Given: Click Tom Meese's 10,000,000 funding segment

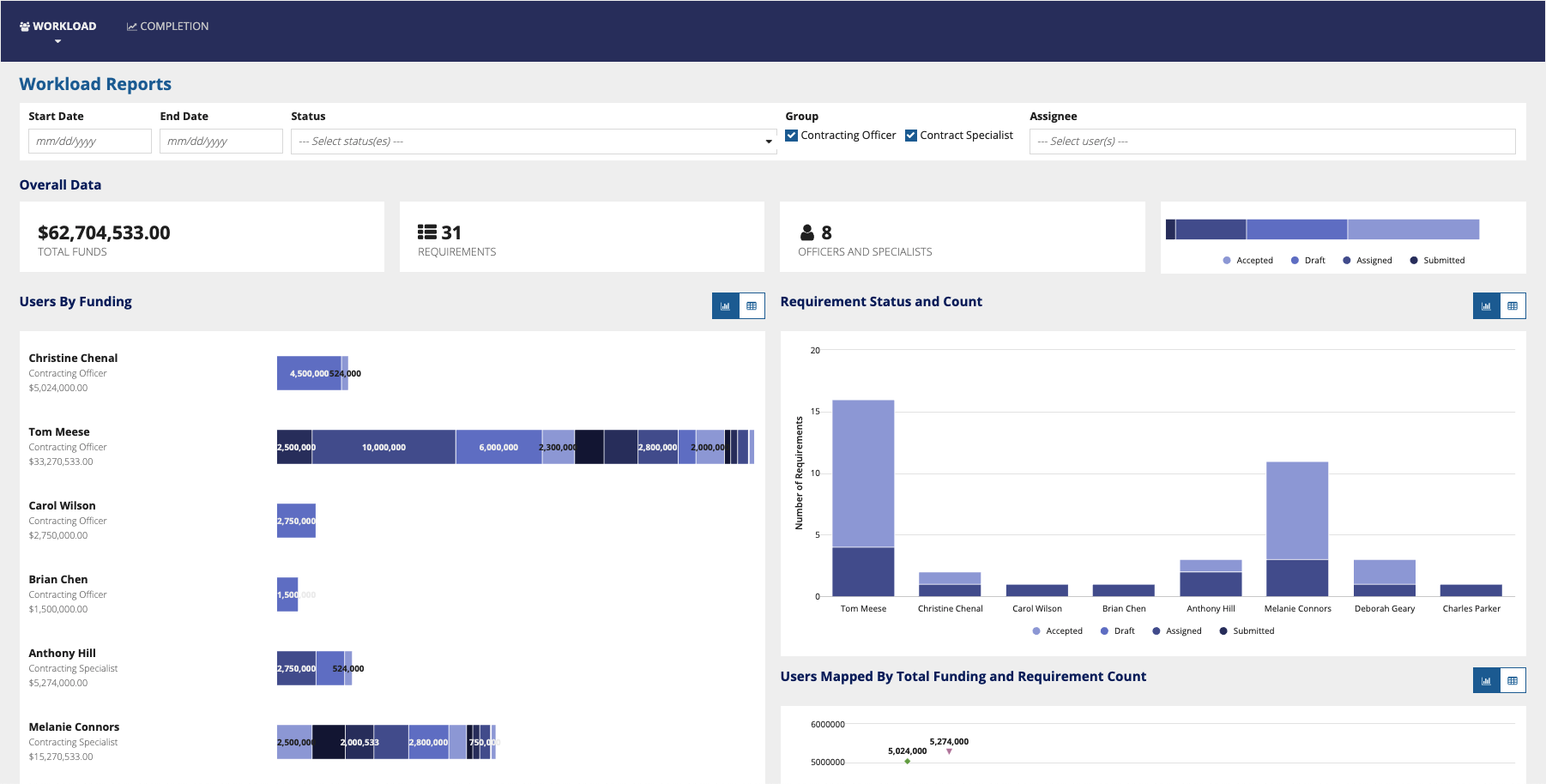Looking at the screenshot, I should click(383, 447).
